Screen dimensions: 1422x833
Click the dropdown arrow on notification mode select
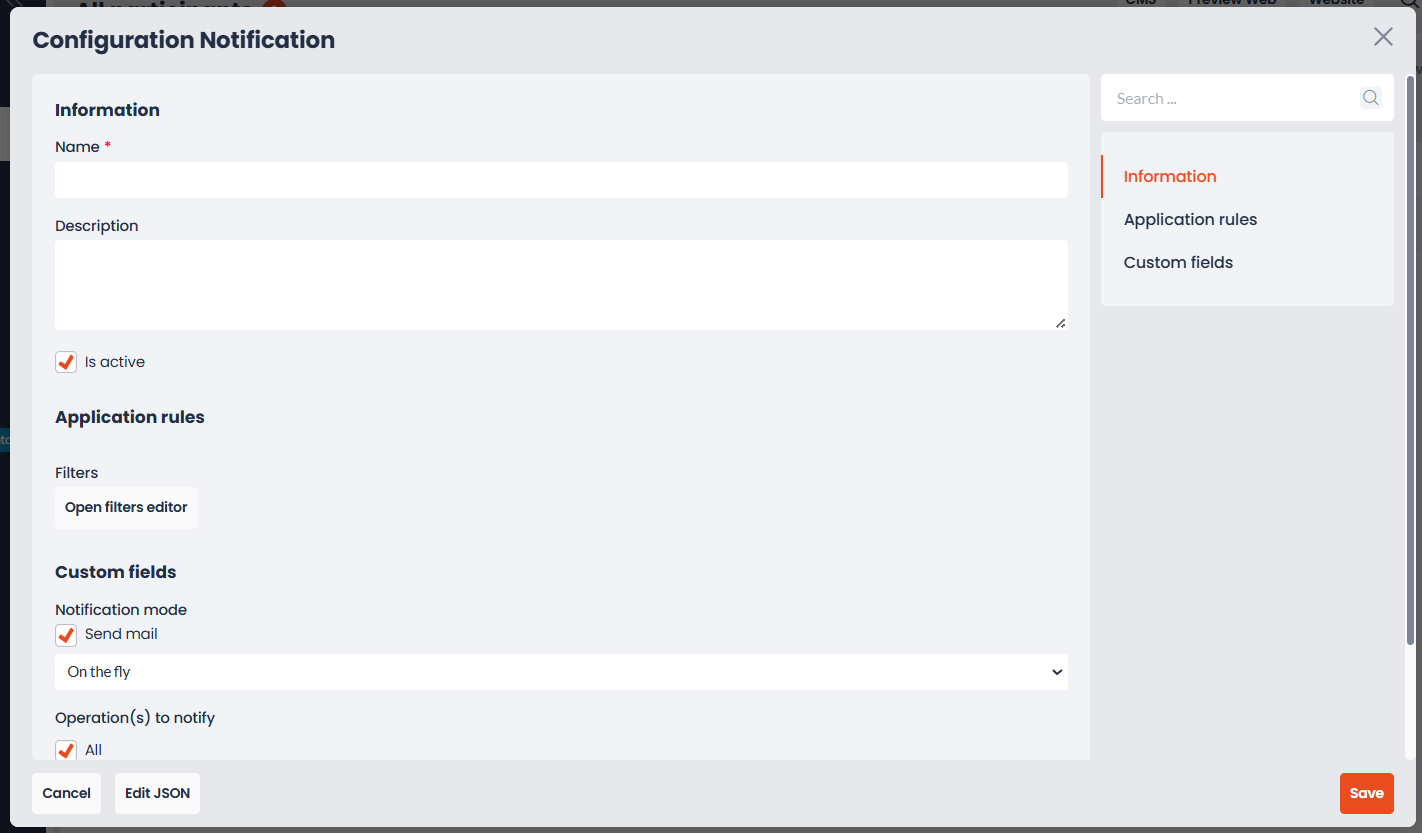[1057, 672]
